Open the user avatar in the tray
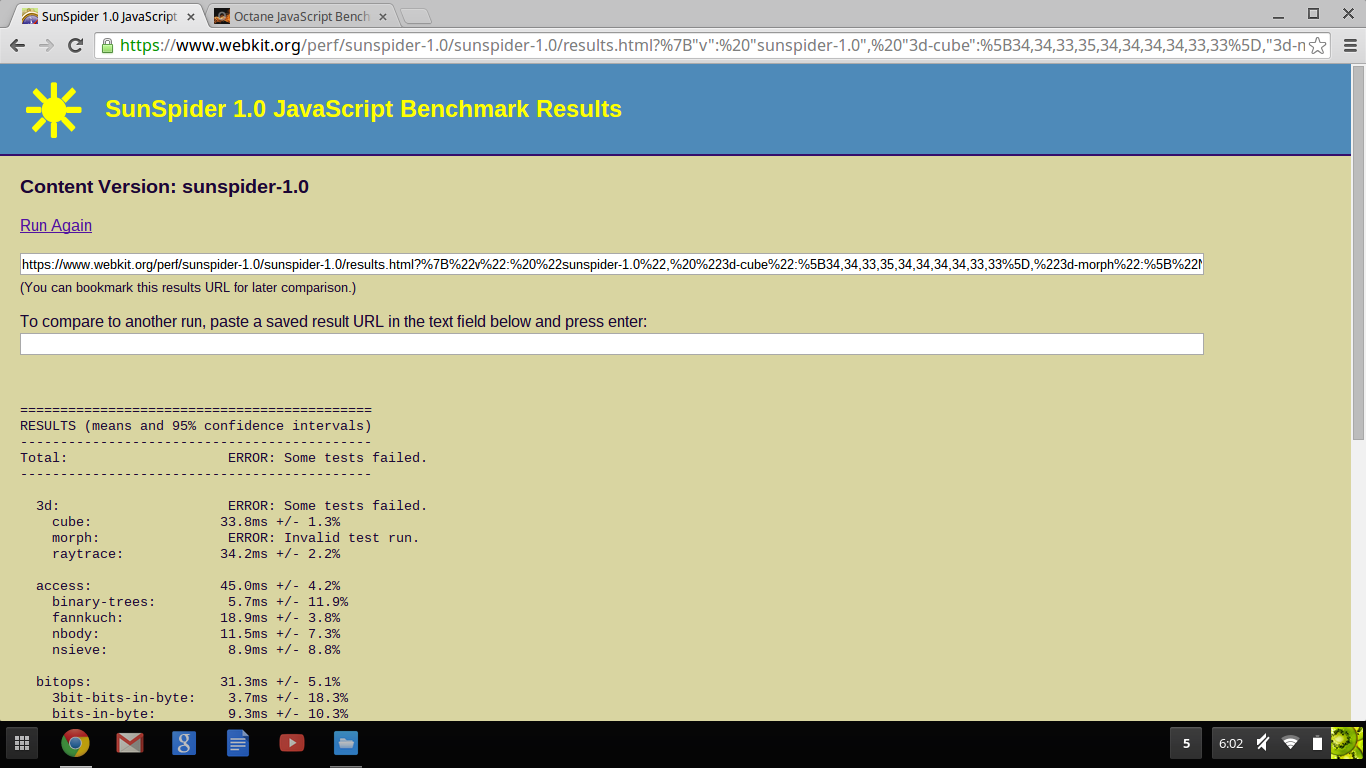 tap(1346, 743)
